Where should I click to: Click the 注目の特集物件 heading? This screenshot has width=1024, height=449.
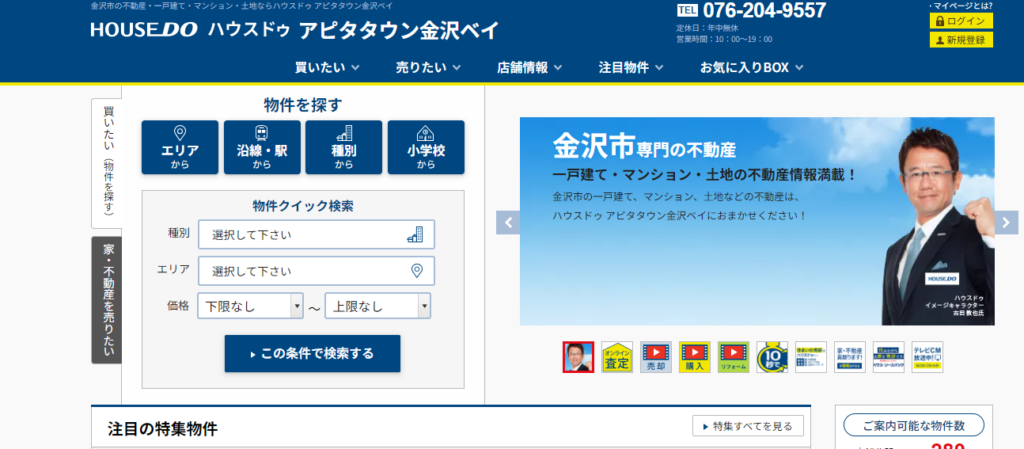(x=163, y=429)
